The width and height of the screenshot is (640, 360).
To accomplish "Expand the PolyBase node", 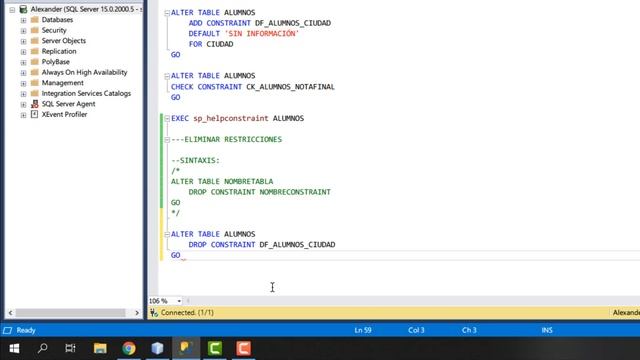I will [x=24, y=62].
